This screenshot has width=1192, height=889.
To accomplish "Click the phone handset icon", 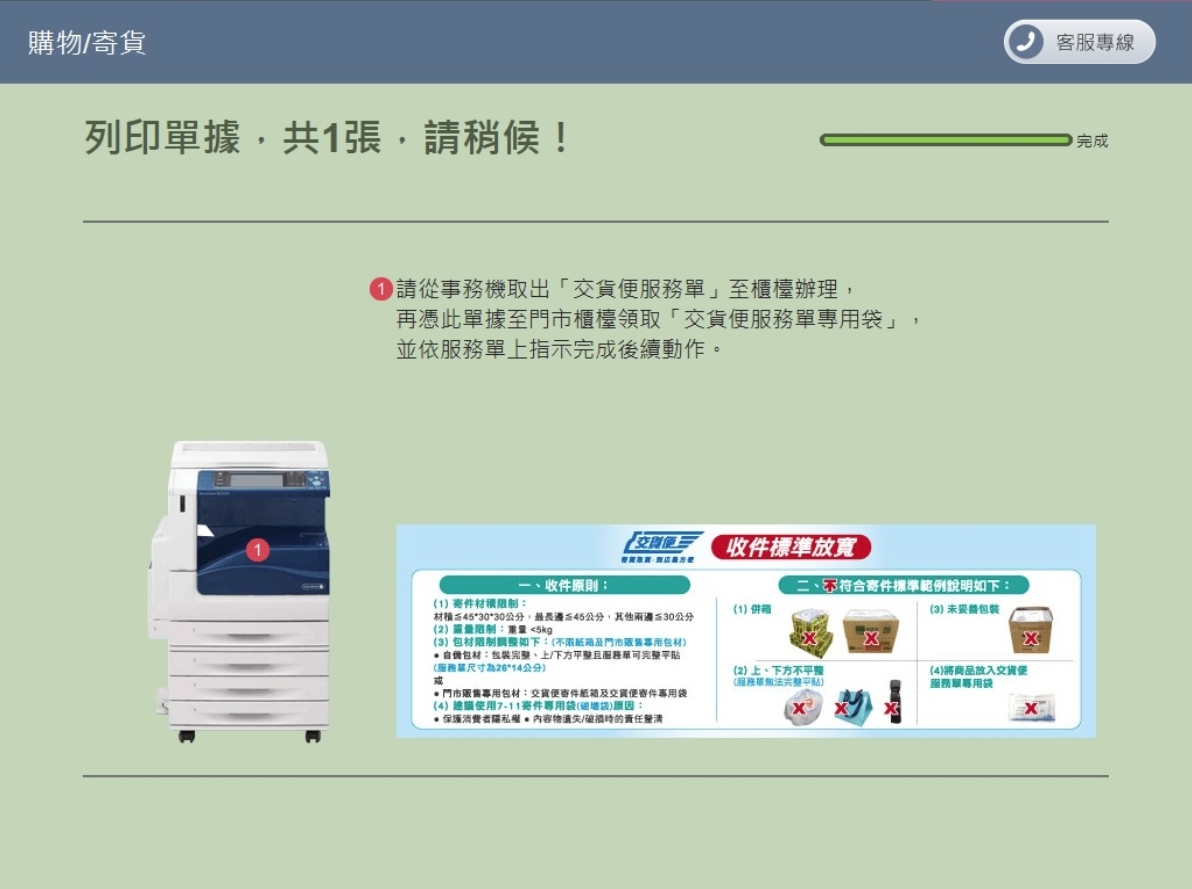I will (1025, 42).
